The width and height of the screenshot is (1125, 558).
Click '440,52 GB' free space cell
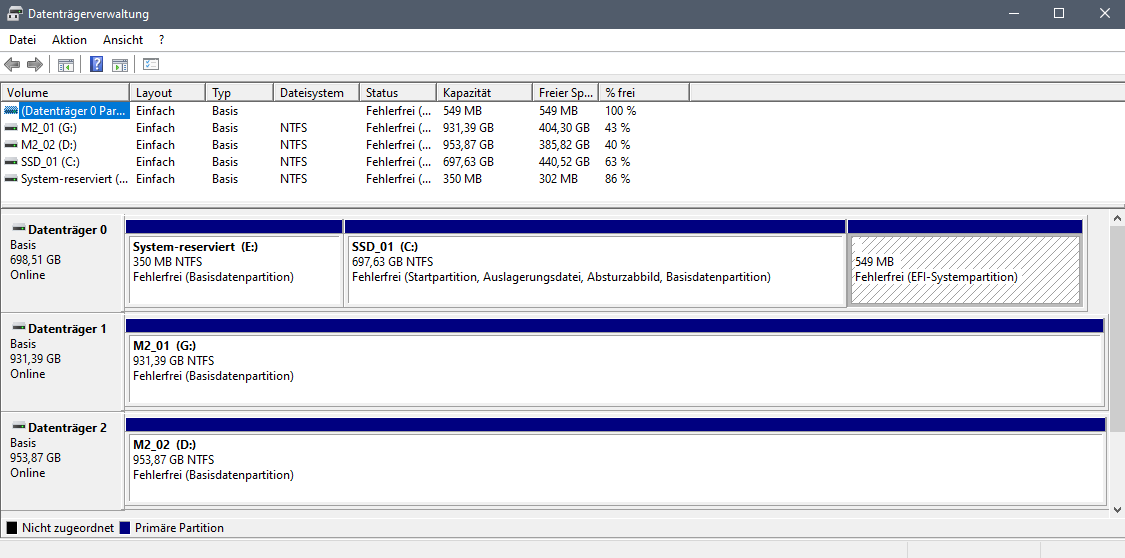pos(564,162)
